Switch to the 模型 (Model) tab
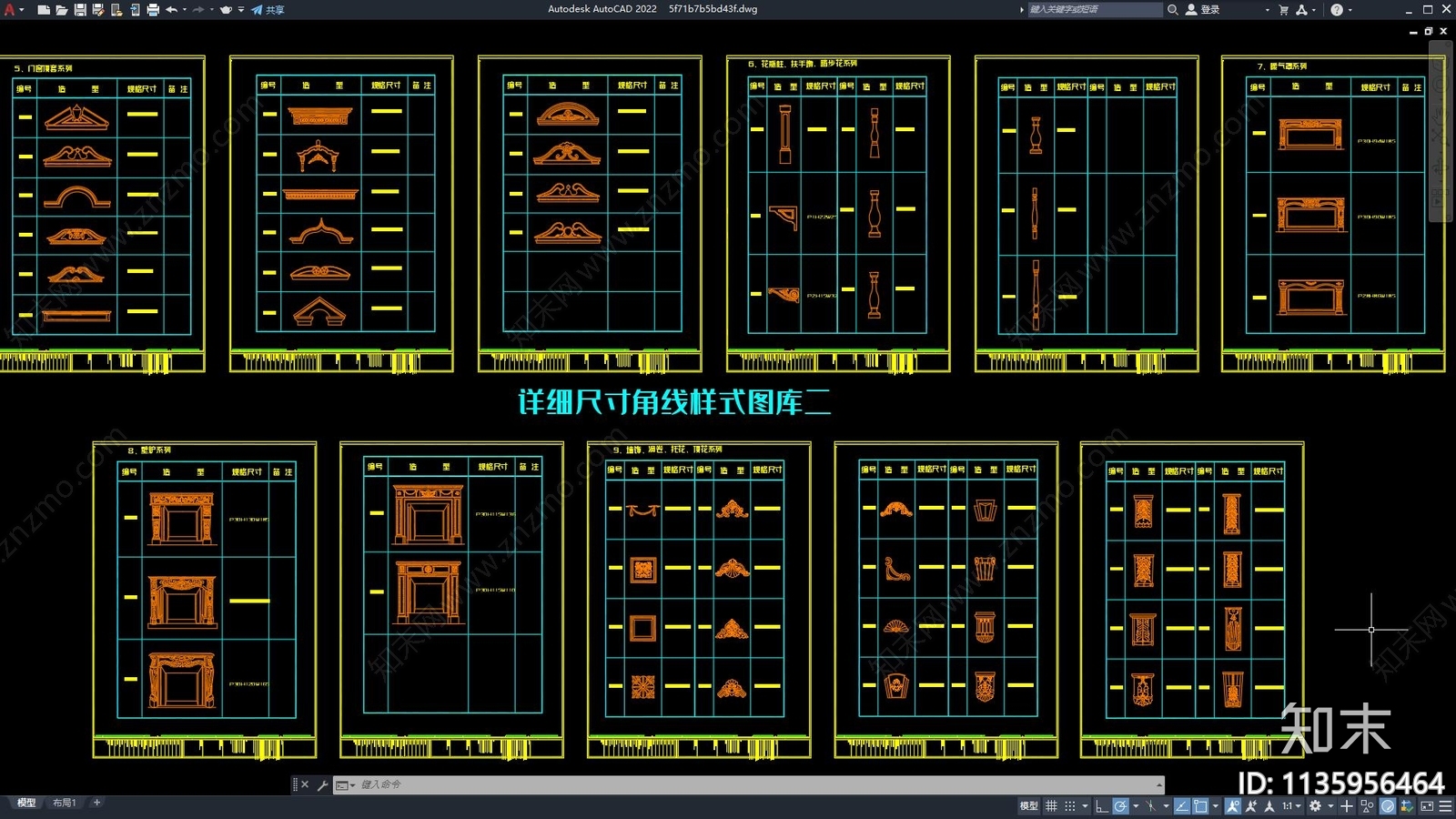This screenshot has height=819, width=1456. click(26, 803)
